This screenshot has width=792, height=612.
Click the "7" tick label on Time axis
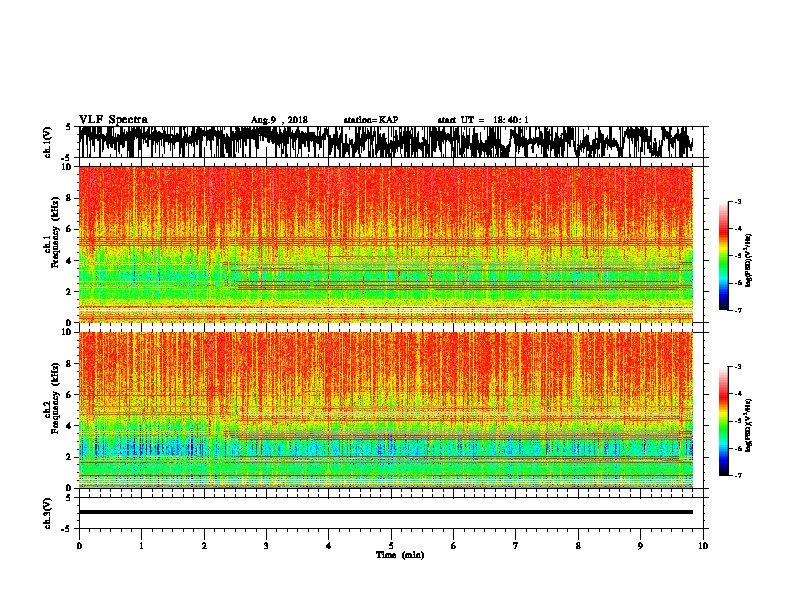516,546
